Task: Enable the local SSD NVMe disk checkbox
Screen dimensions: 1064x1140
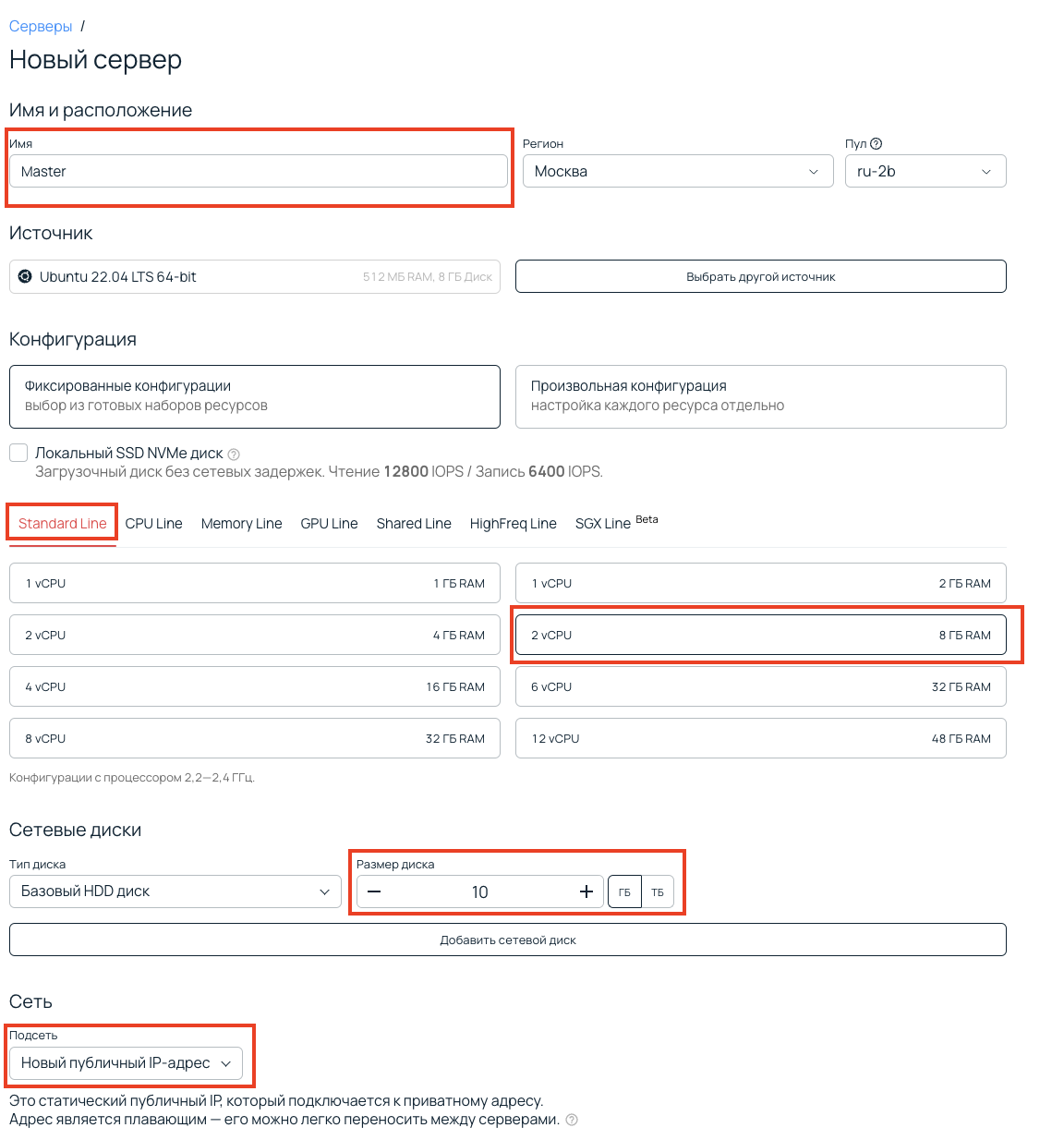Action: click(x=18, y=453)
